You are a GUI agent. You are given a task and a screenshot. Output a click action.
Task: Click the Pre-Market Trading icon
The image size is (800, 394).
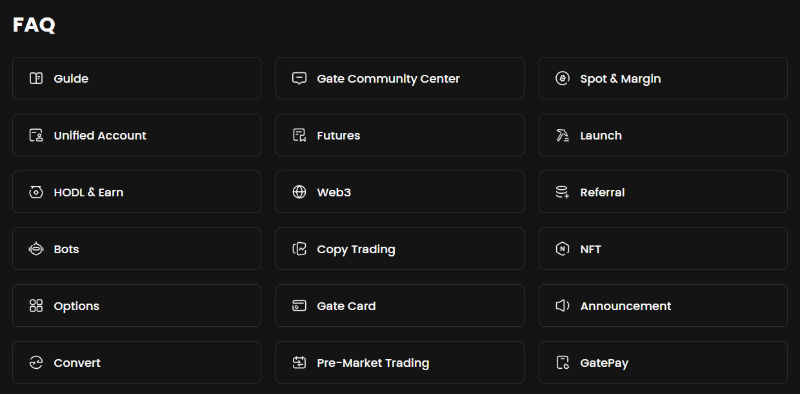pyautogui.click(x=299, y=363)
